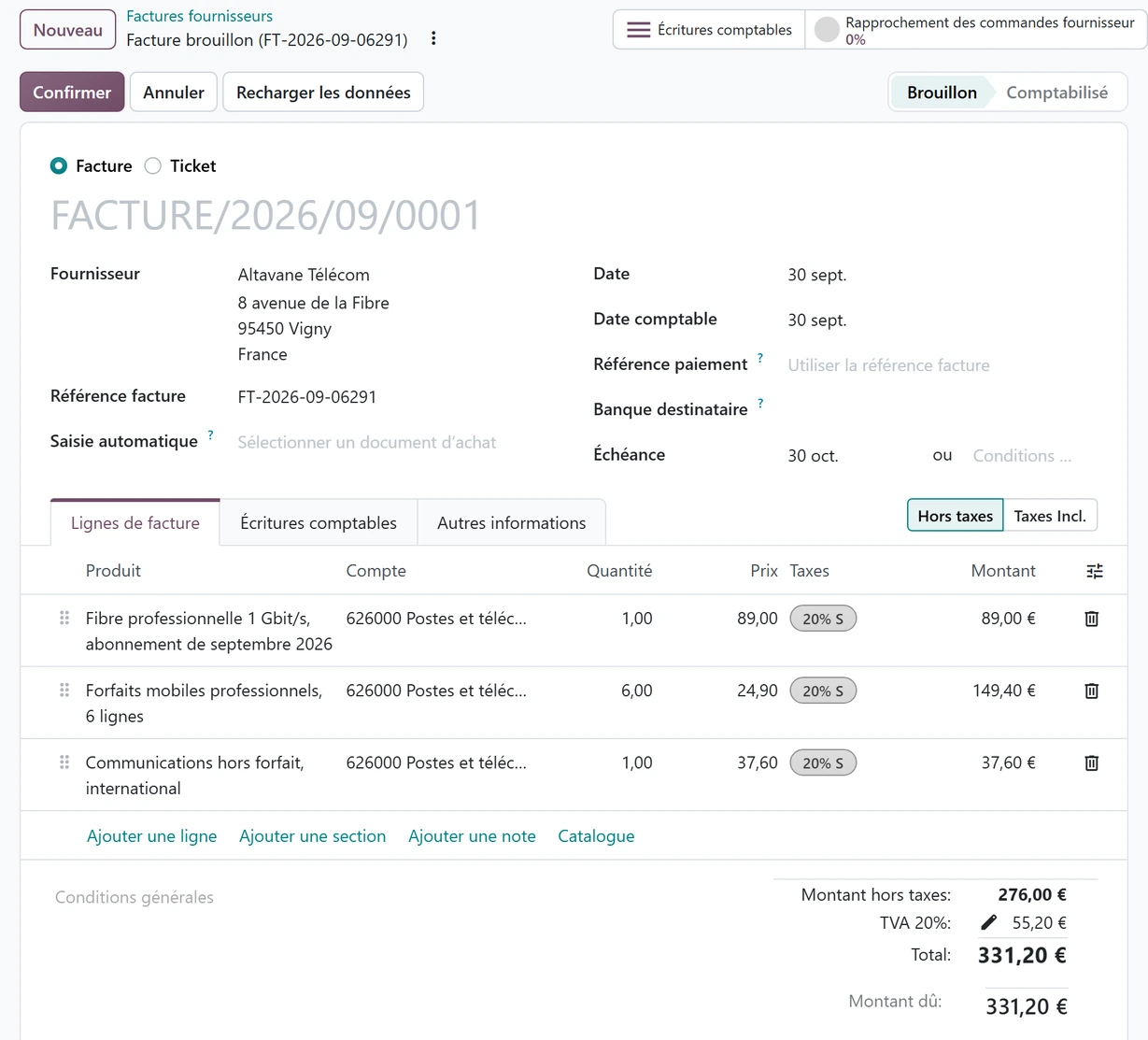Click the Confirmer button

click(72, 93)
